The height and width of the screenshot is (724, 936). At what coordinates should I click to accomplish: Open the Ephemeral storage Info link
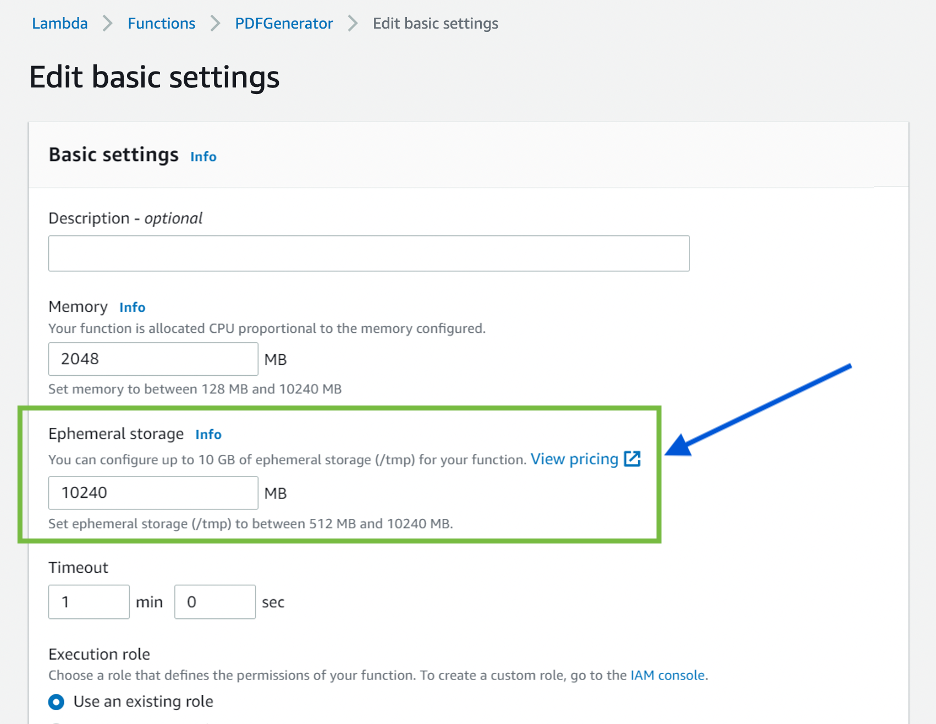pyautogui.click(x=208, y=434)
